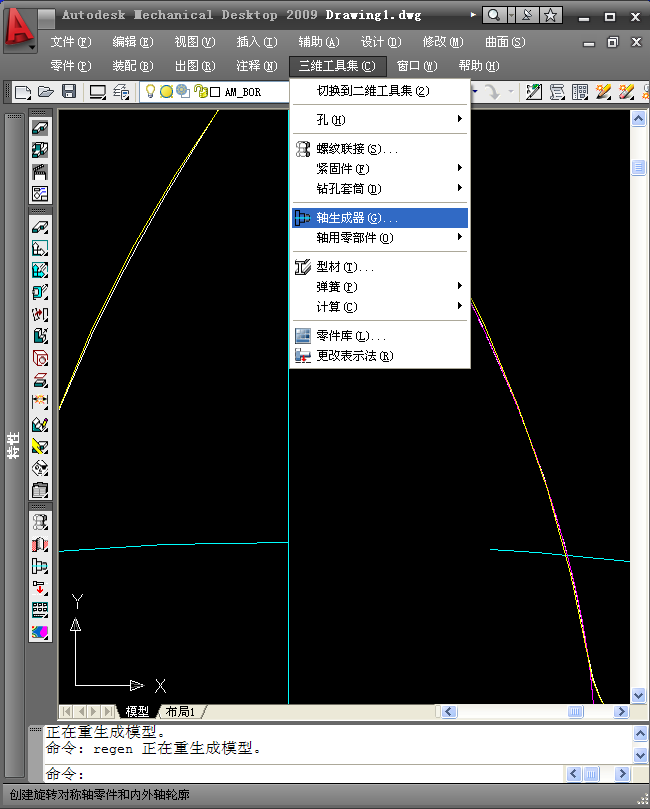Click the Open file folder icon

pos(46,92)
